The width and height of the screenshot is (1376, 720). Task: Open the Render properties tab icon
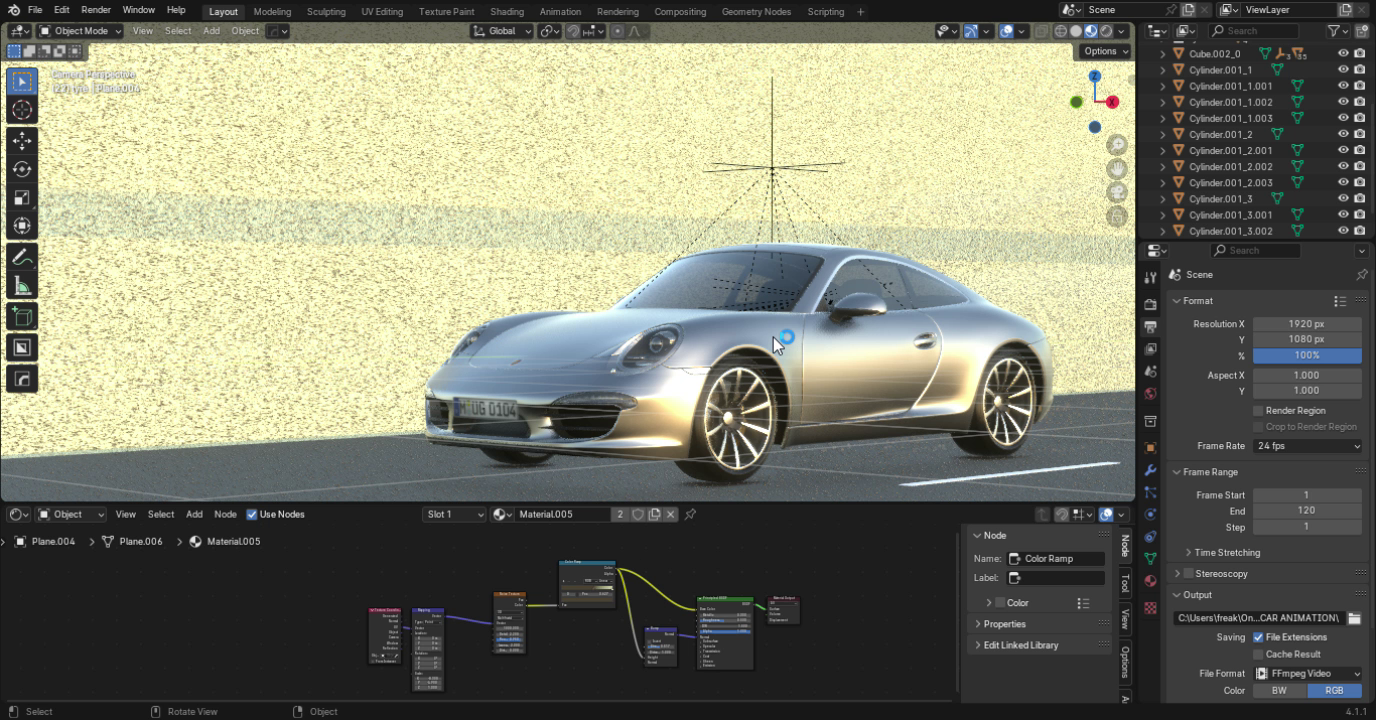pos(1150,304)
